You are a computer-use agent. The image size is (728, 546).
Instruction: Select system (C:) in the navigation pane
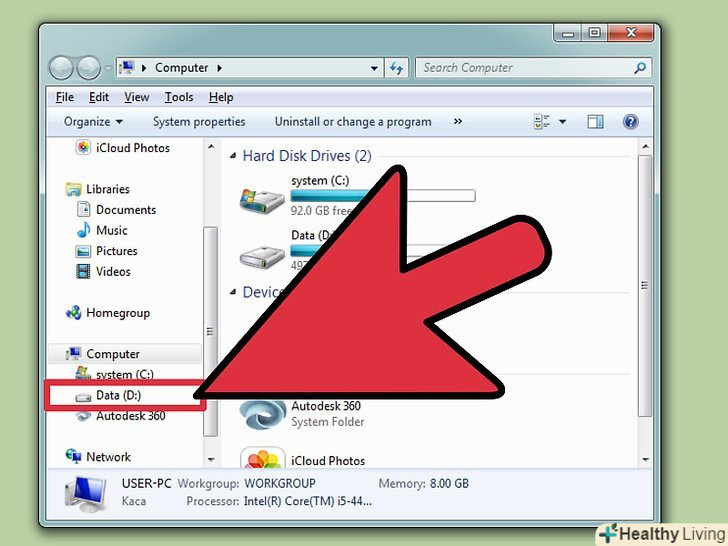point(124,374)
